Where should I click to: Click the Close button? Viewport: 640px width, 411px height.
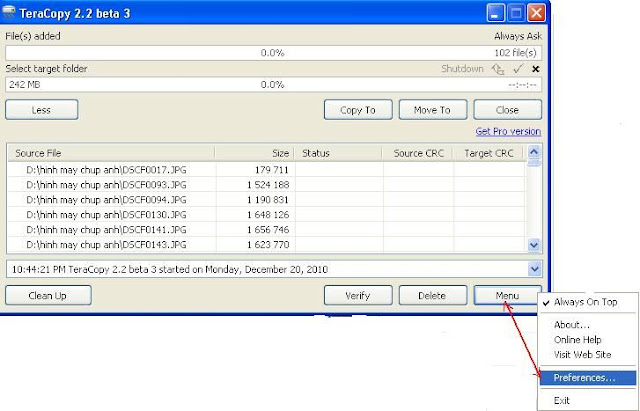507,110
